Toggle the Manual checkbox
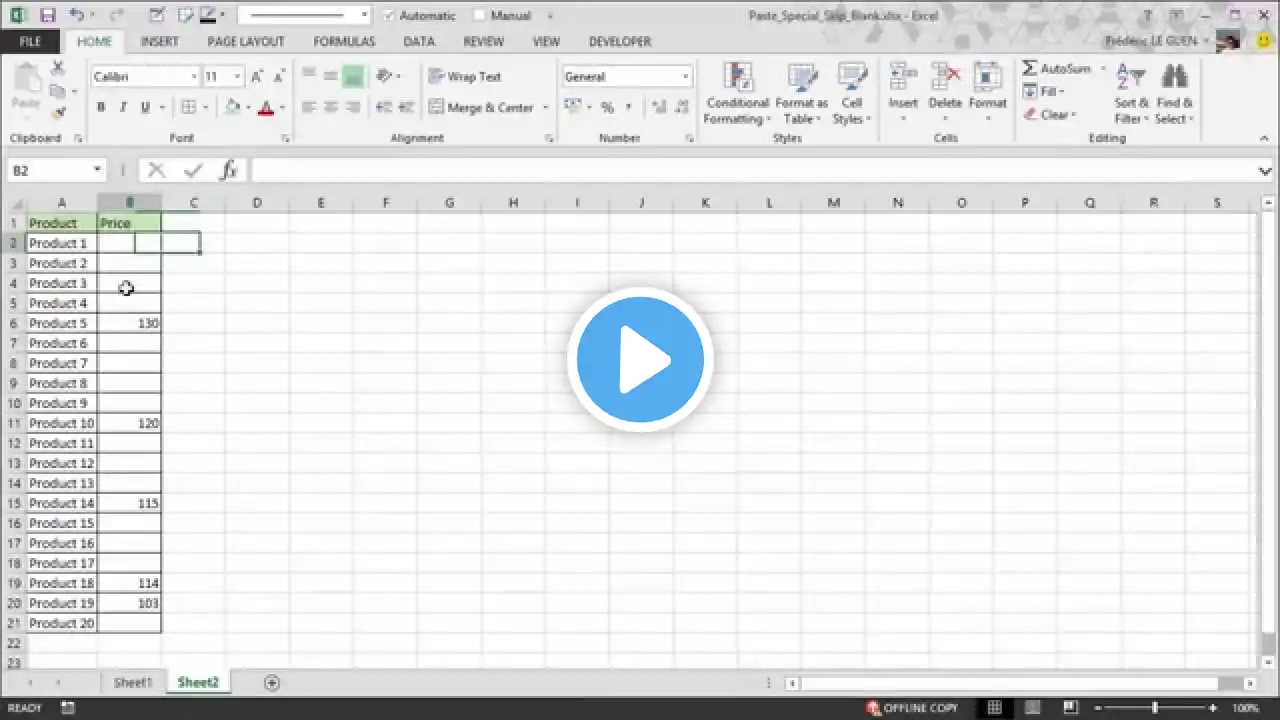Viewport: 1280px width, 720px height. click(479, 16)
